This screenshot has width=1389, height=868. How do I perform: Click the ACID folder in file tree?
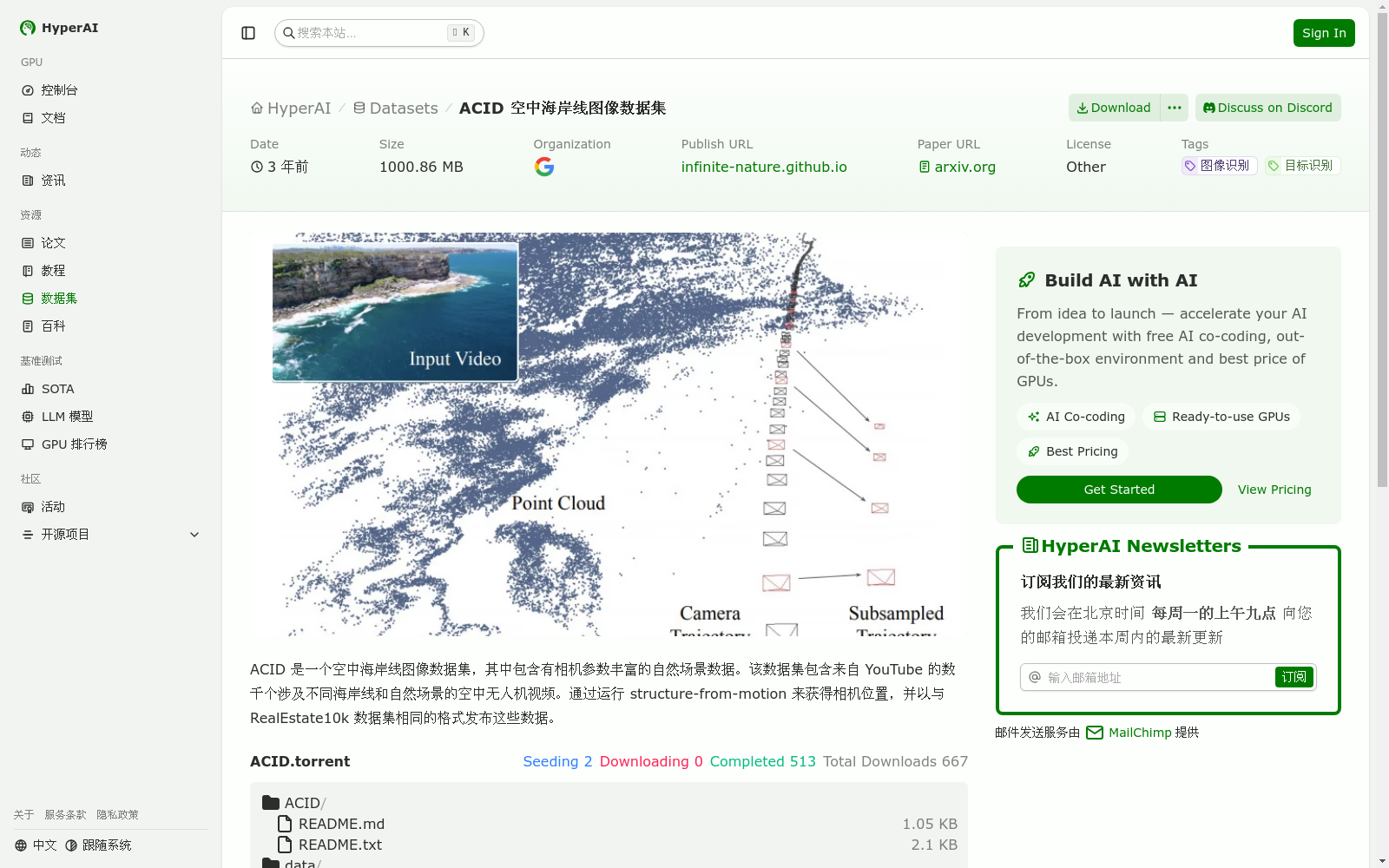click(x=294, y=803)
